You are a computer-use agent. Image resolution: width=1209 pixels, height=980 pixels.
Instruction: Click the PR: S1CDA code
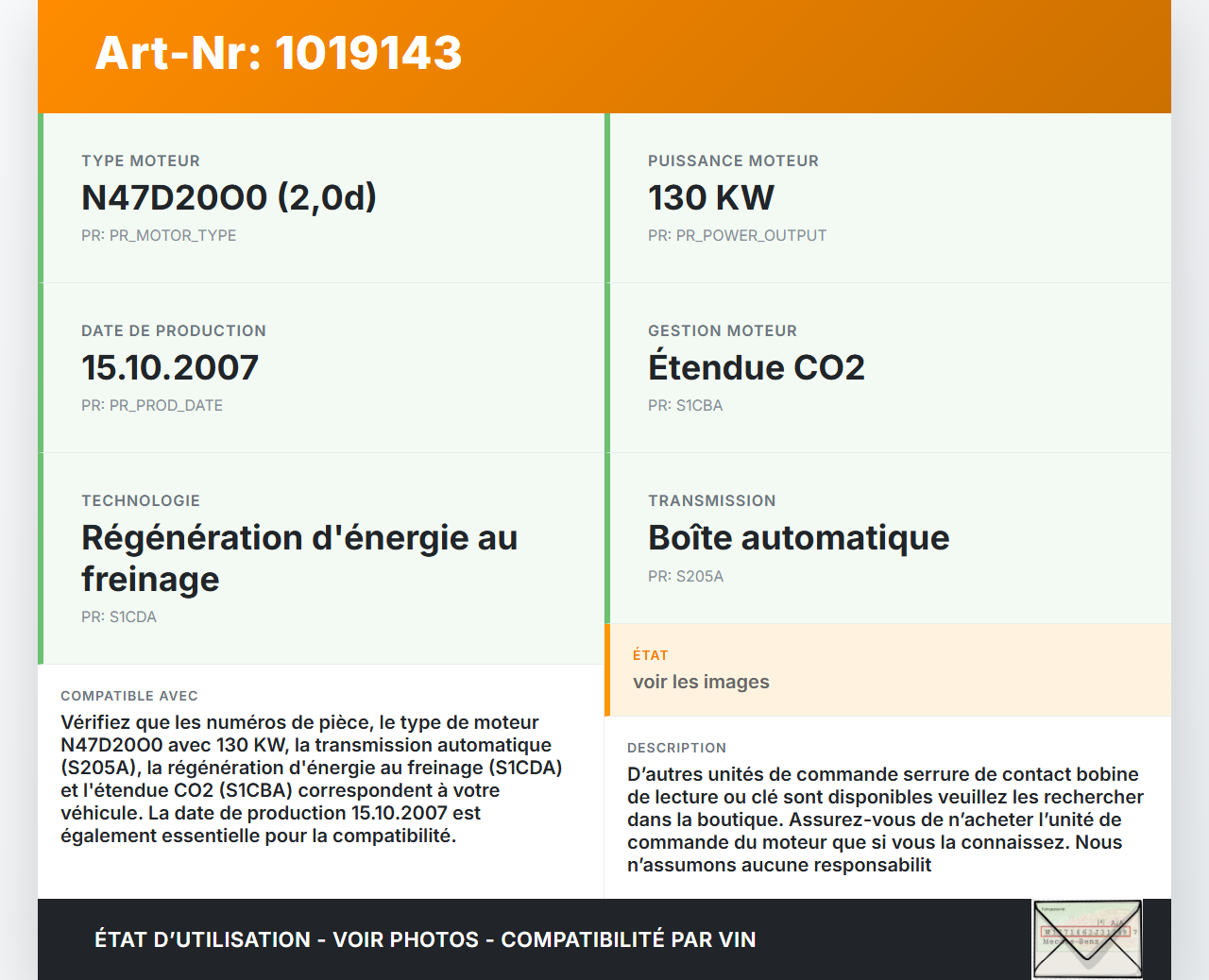click(119, 617)
